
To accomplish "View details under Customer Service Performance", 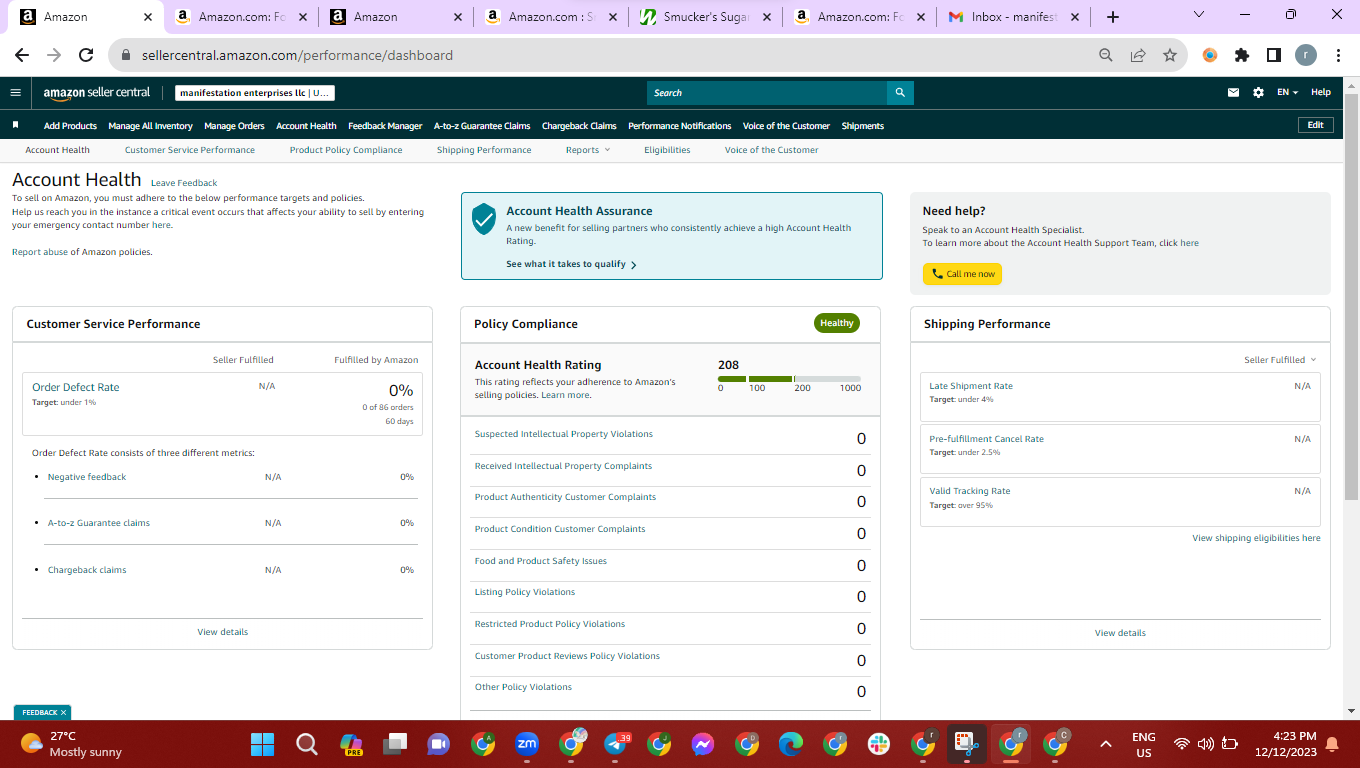I will pyautogui.click(x=223, y=632).
